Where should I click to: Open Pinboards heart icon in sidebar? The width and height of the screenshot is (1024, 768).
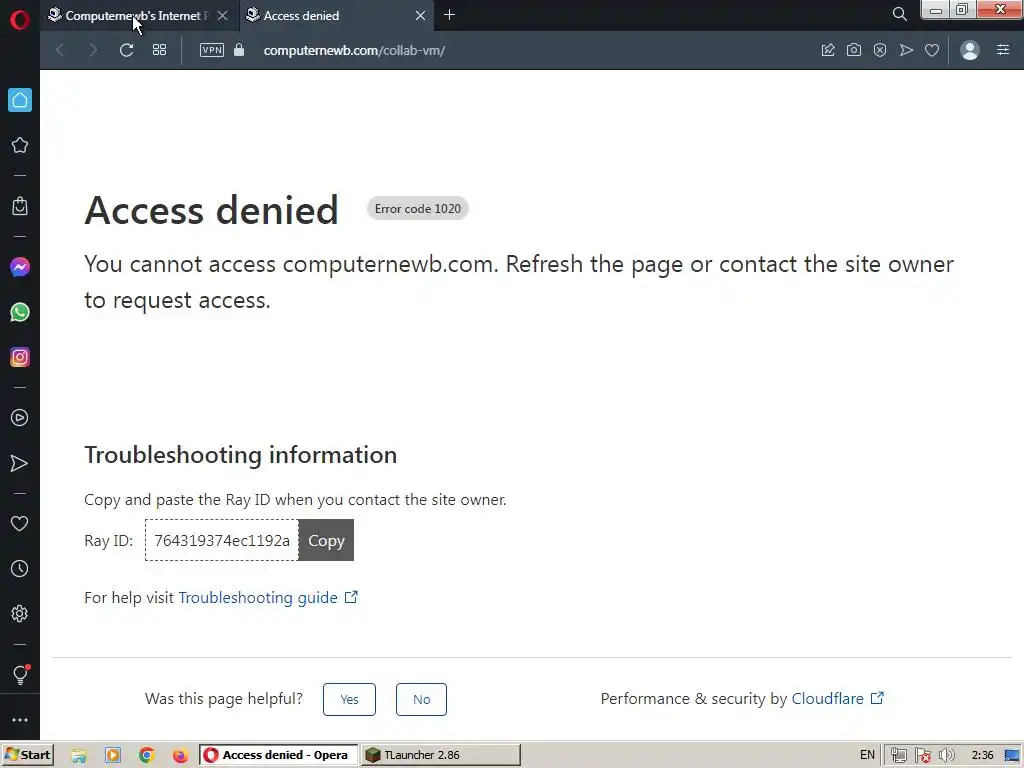click(20, 524)
